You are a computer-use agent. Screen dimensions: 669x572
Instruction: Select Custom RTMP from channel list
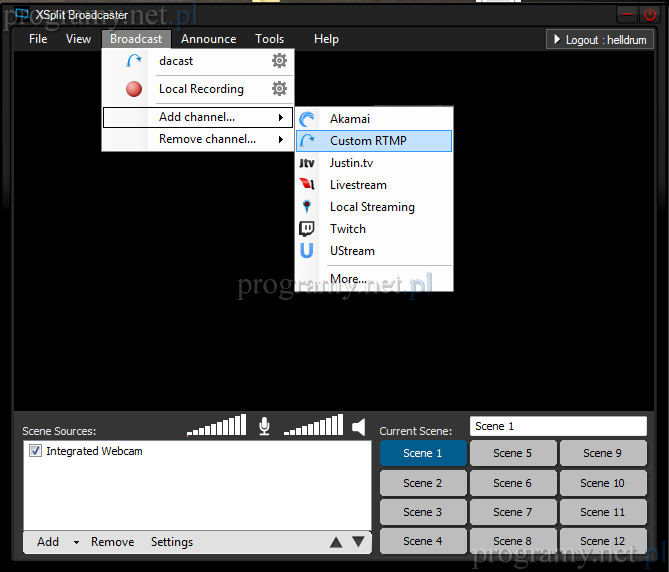pos(368,141)
